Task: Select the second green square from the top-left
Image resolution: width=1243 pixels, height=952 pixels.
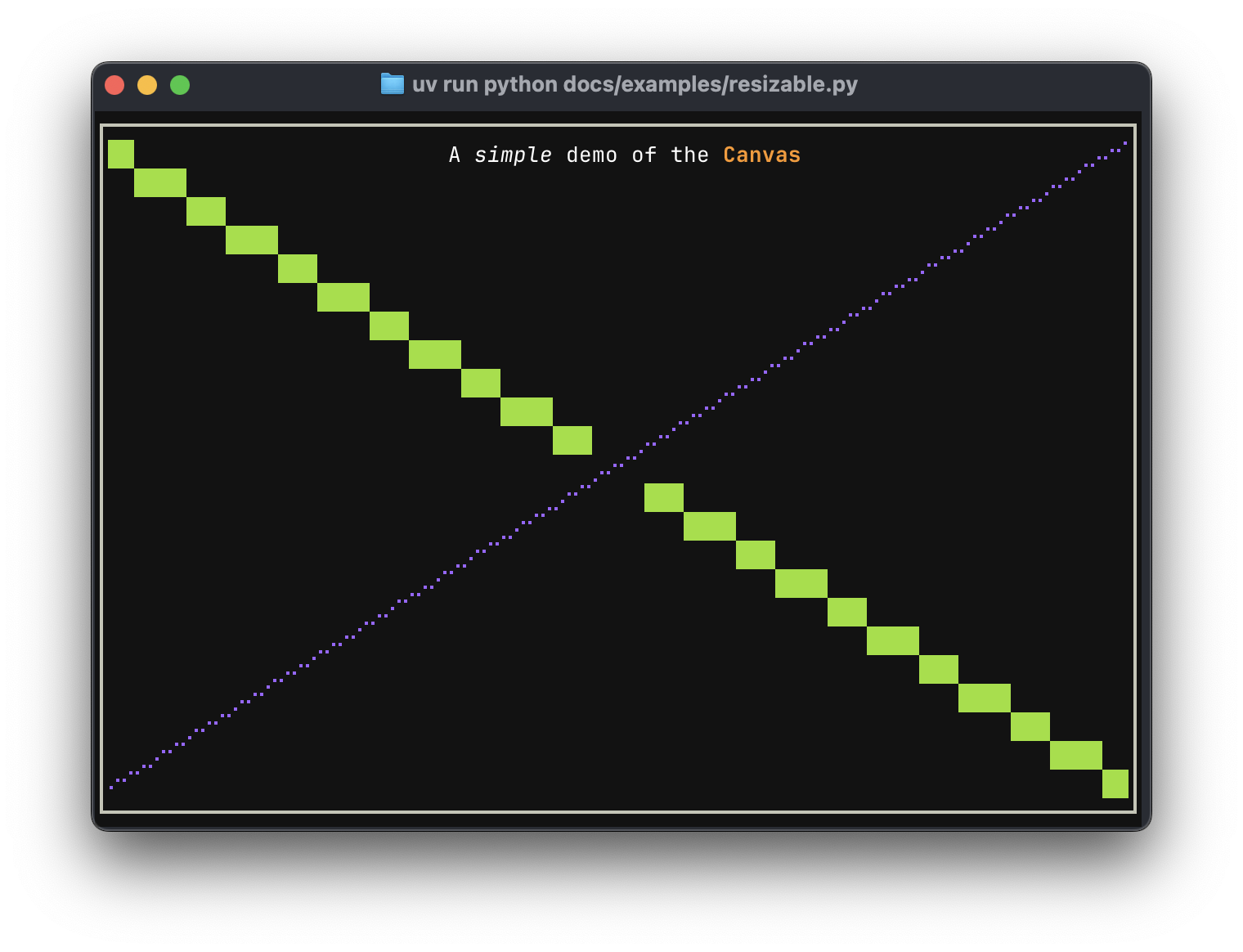Action: tap(161, 184)
